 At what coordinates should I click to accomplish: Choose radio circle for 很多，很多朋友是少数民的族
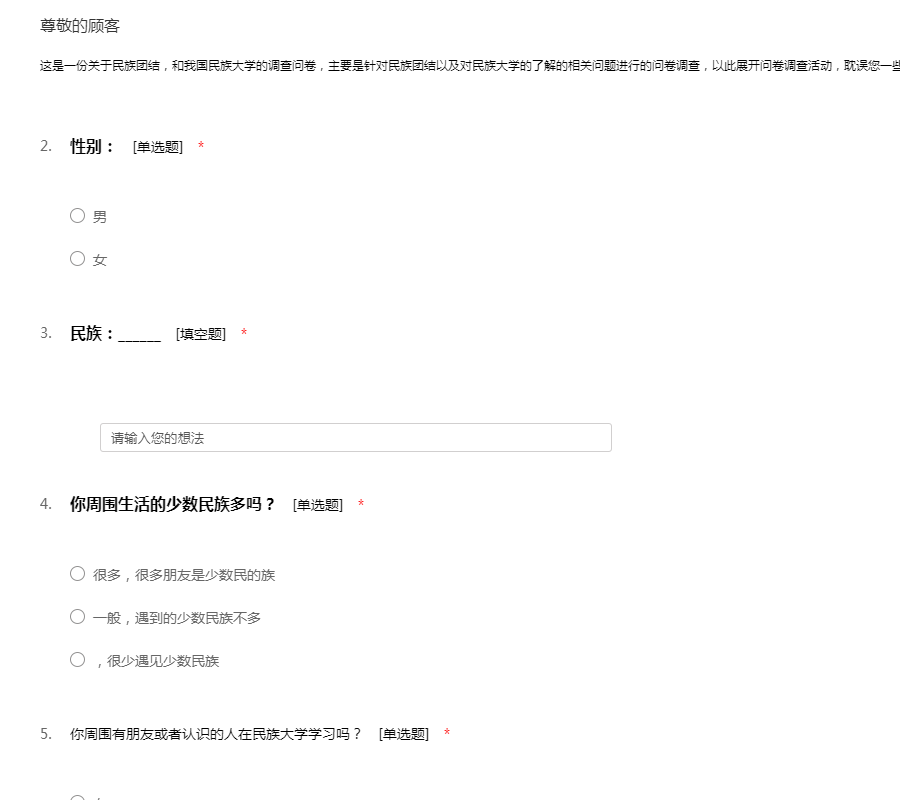point(77,573)
